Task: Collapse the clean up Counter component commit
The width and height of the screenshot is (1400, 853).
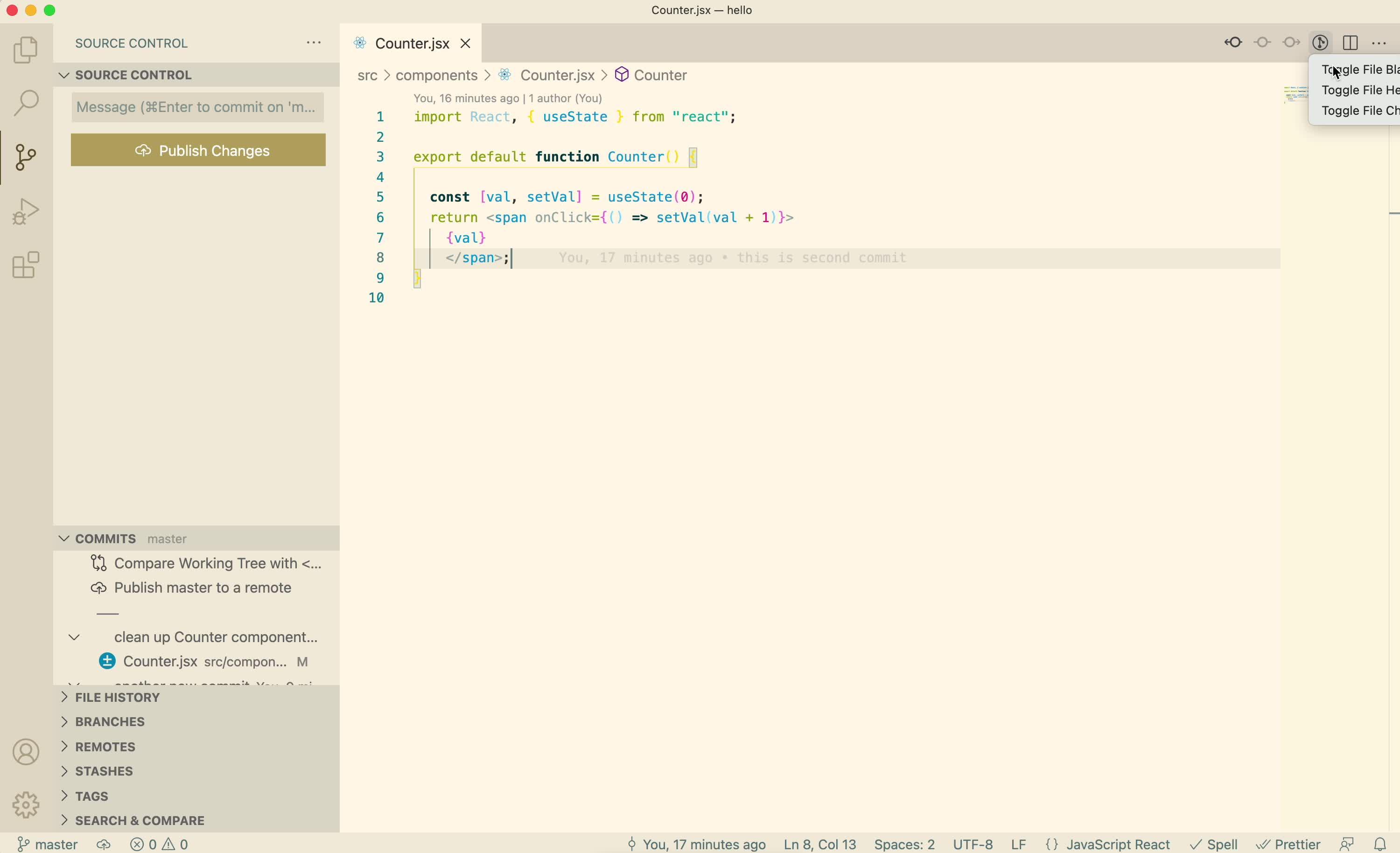Action: tap(74, 637)
